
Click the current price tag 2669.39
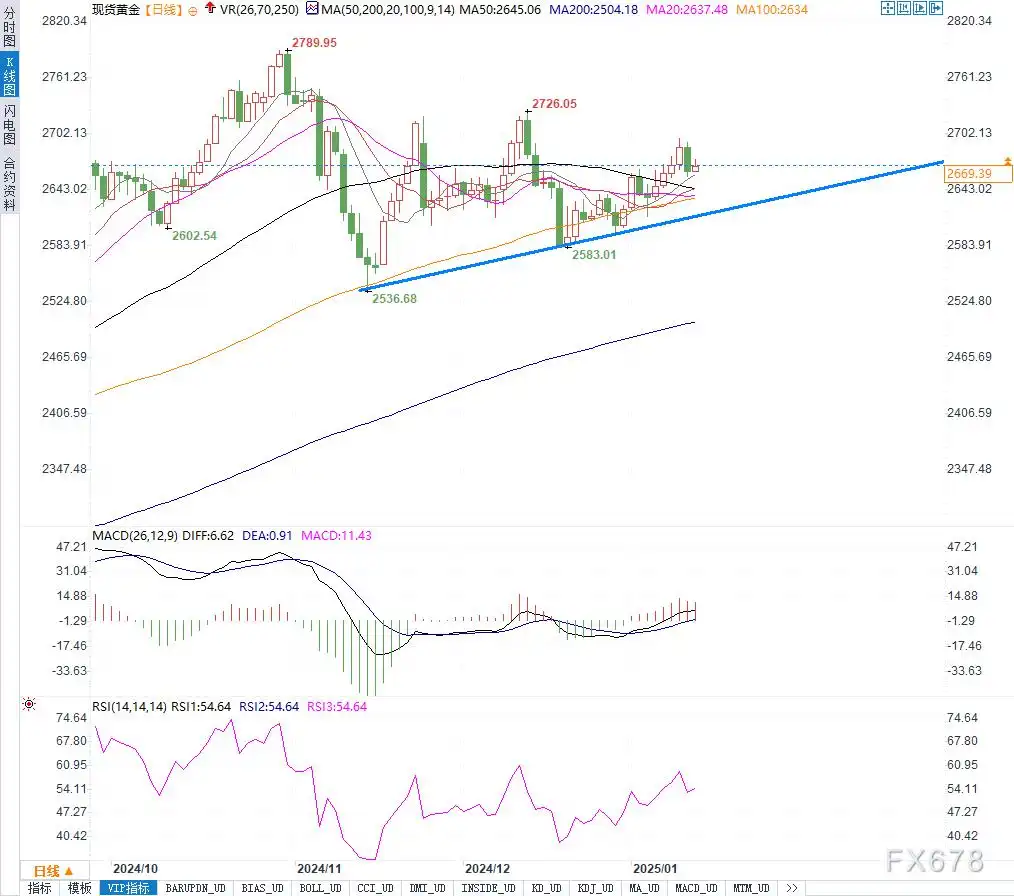coord(976,173)
